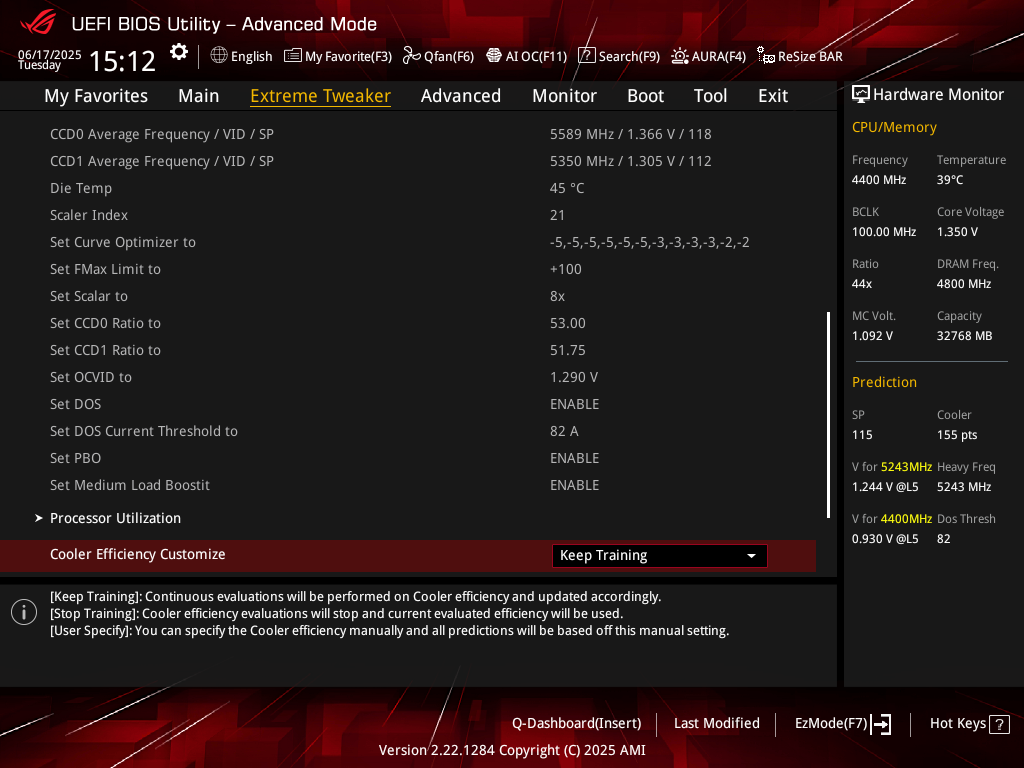Click CCD1 Average Frequency row
This screenshot has height=768, width=1024.
tap(408, 161)
